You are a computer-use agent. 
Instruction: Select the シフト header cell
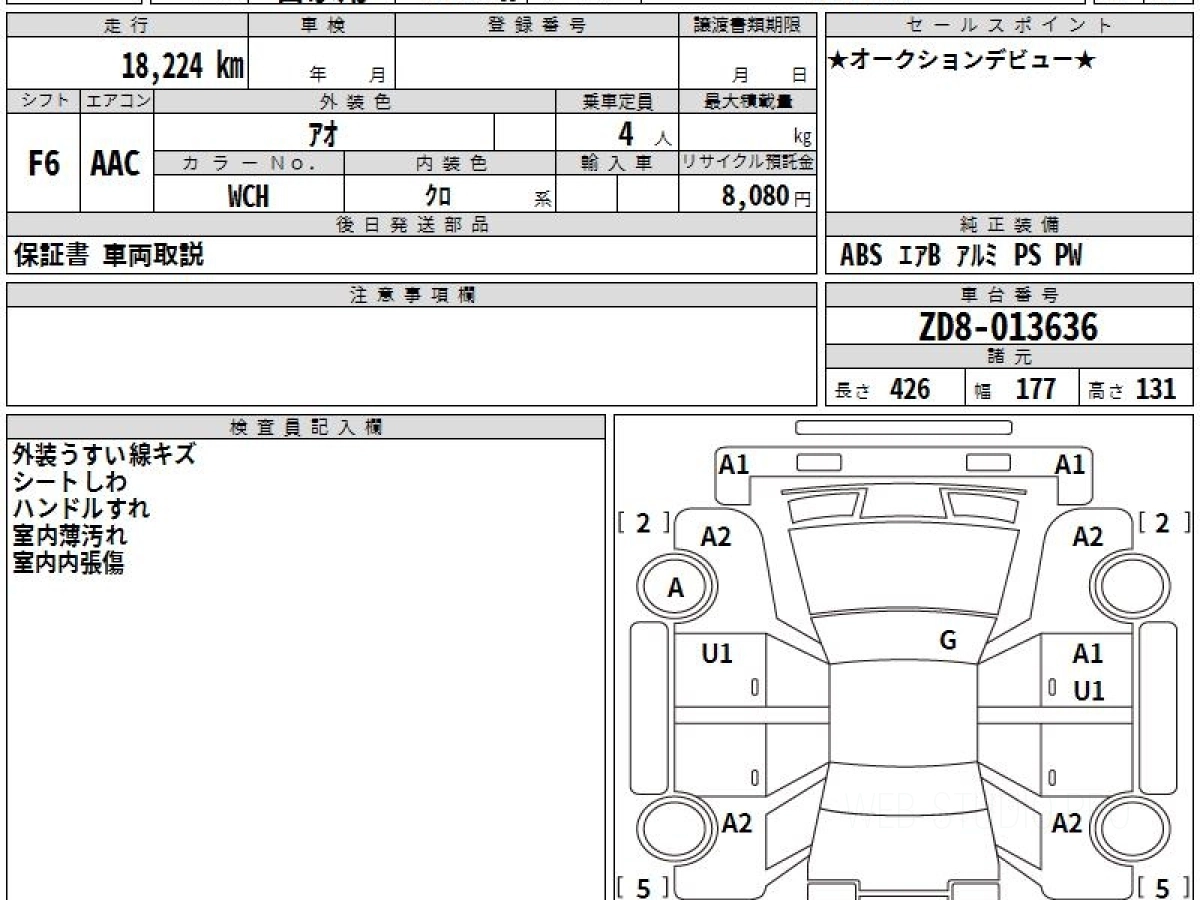coord(43,101)
